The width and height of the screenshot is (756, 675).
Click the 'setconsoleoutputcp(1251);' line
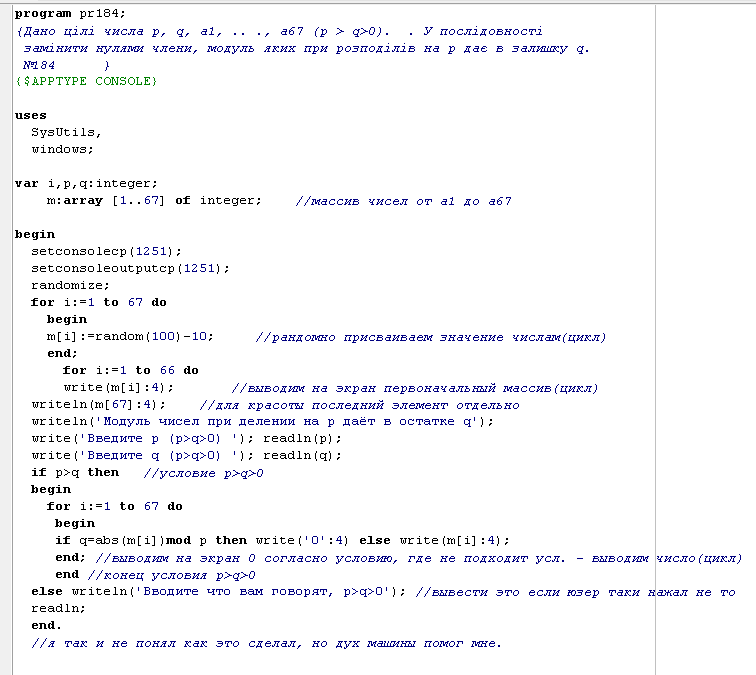coord(130,268)
